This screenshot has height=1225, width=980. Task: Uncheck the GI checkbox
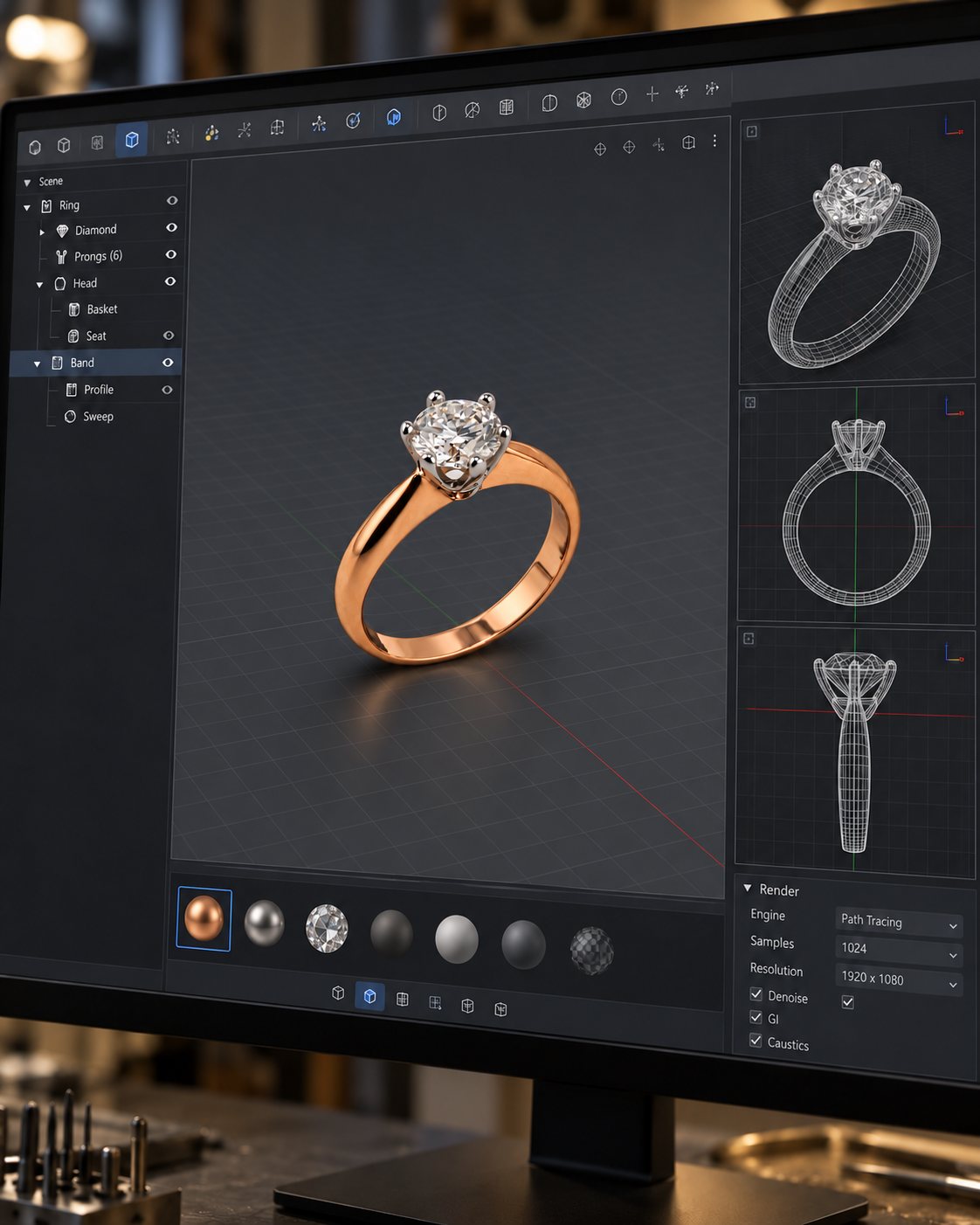[x=756, y=1017]
